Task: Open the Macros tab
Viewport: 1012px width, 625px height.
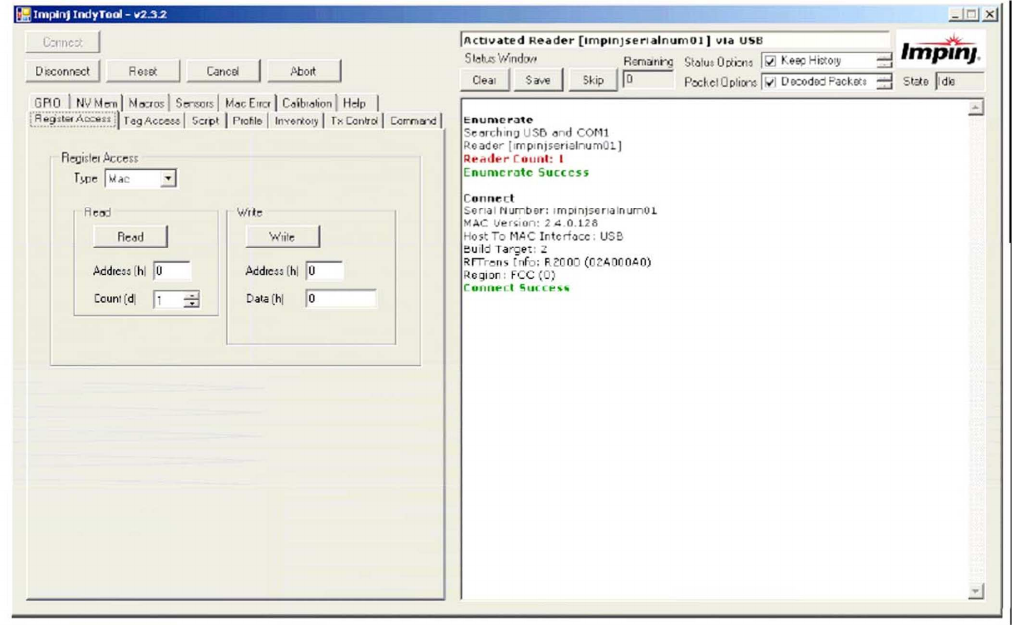Action: click(x=147, y=103)
